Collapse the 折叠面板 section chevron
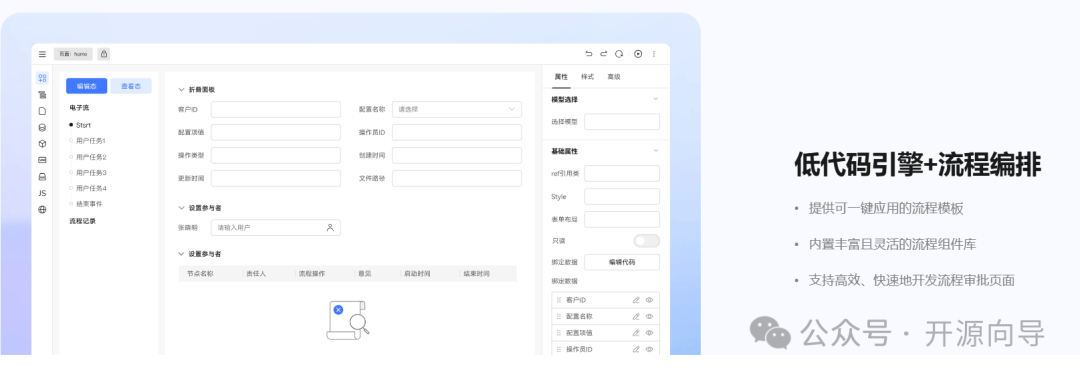Image resolution: width=1080 pixels, height=377 pixels. [182, 90]
